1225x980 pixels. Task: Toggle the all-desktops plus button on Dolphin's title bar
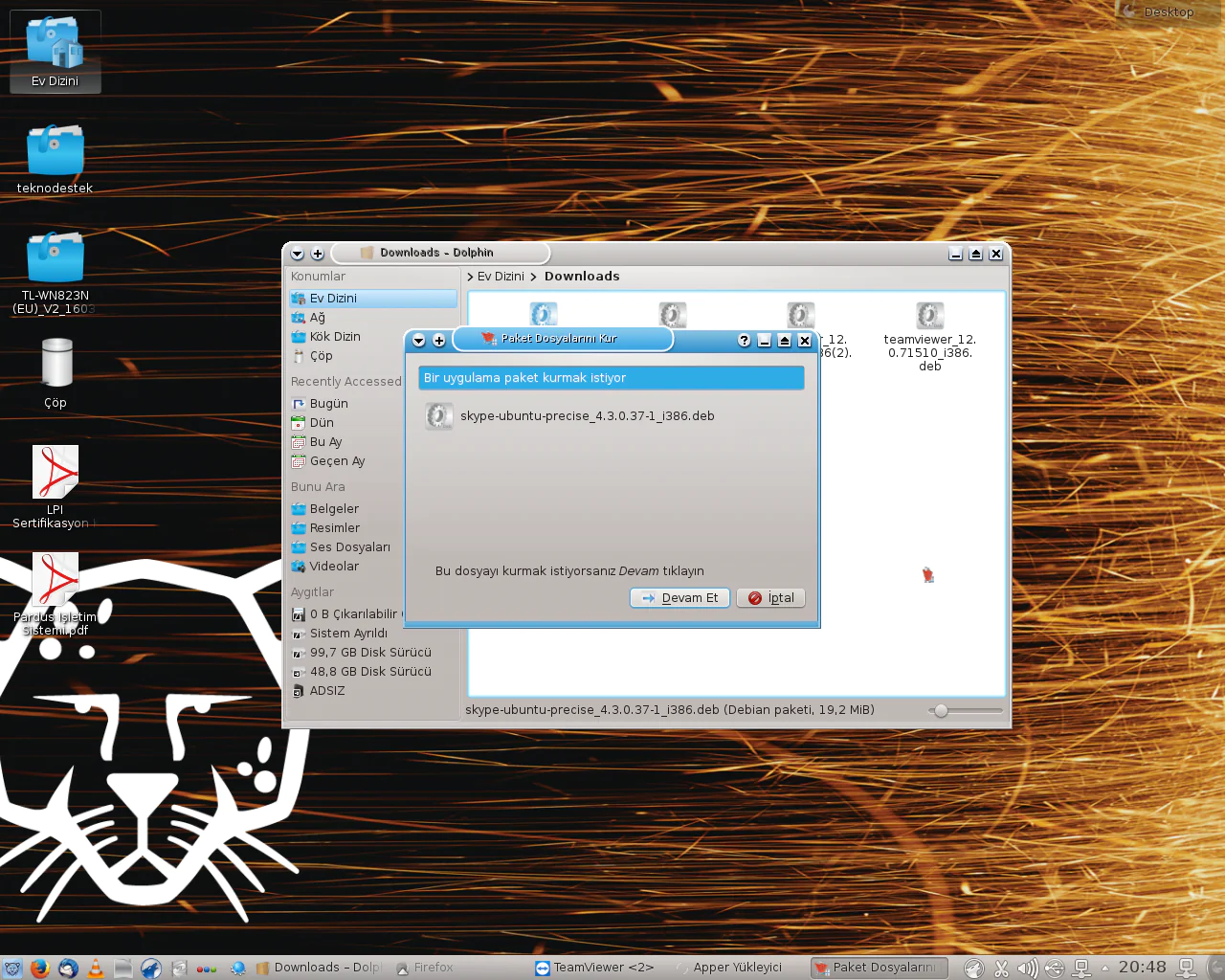point(318,254)
